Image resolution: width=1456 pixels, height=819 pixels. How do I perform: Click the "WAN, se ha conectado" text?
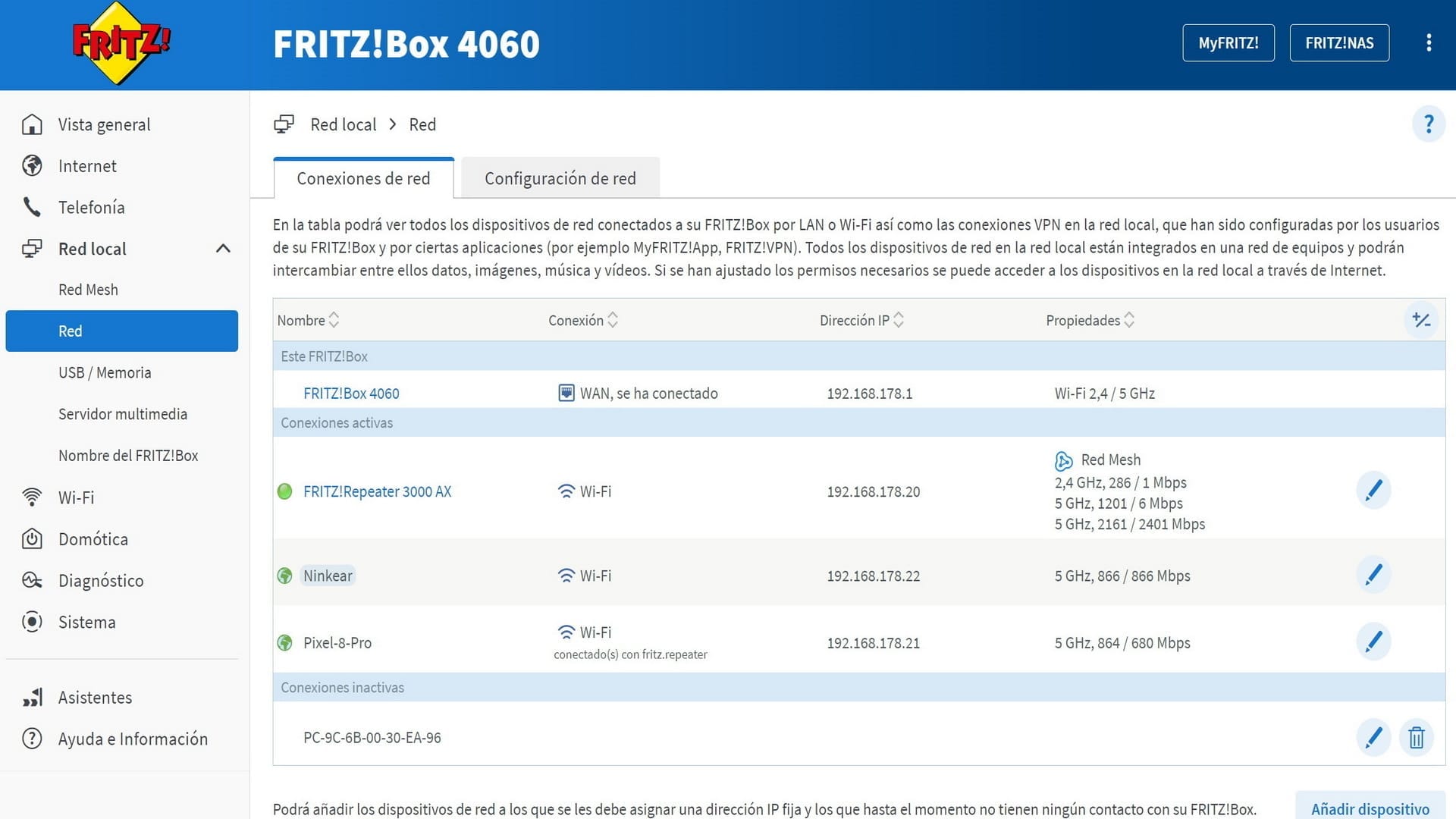pos(648,394)
